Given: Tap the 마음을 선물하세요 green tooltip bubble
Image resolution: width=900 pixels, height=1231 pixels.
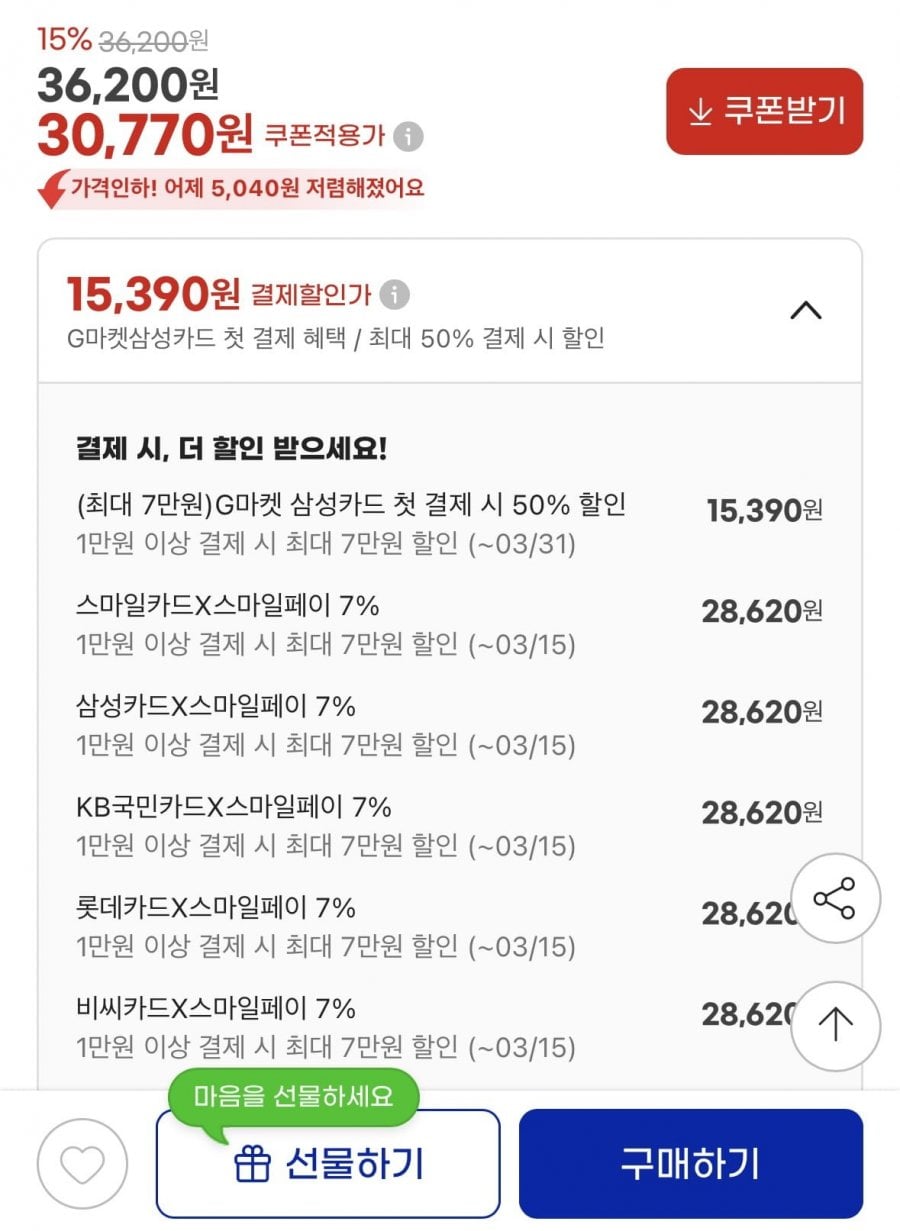Looking at the screenshot, I should [293, 1096].
